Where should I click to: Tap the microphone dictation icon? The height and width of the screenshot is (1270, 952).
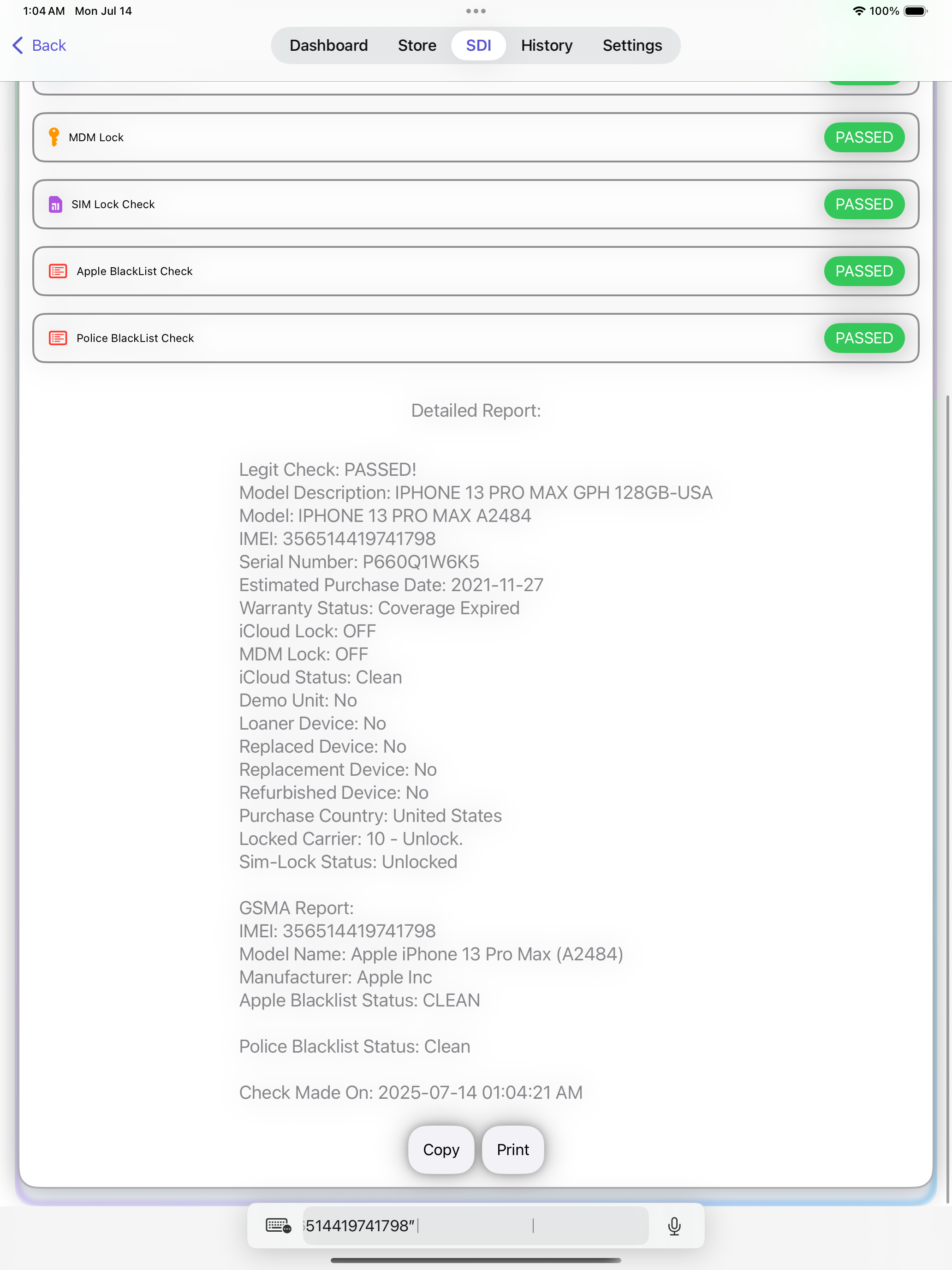674,1226
